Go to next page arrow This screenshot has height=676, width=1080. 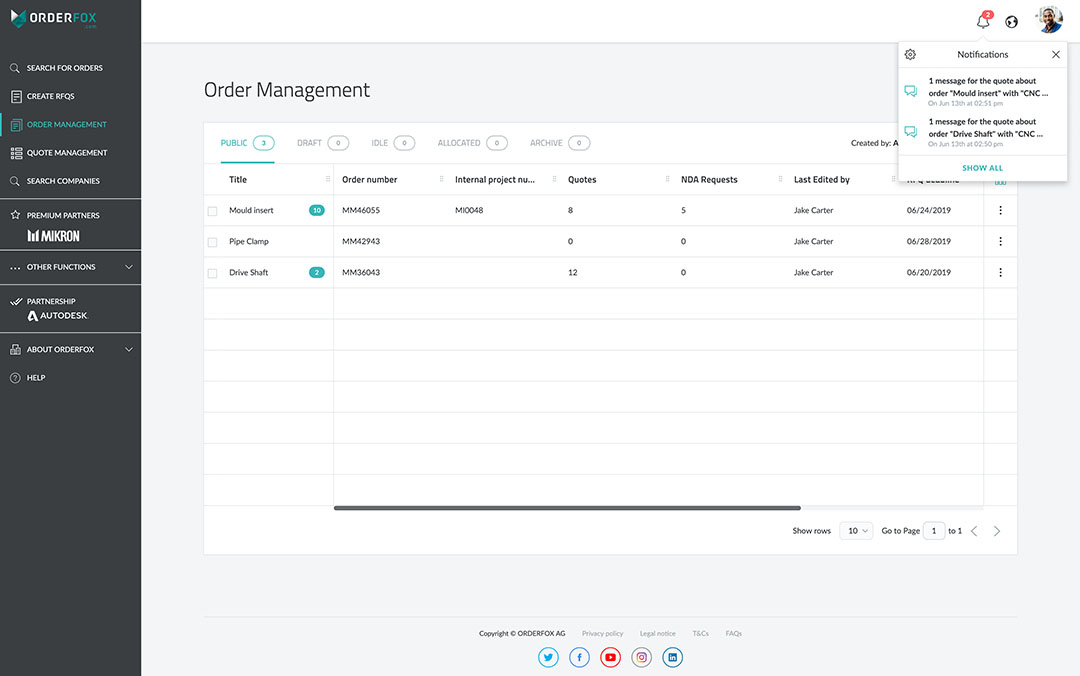coord(997,531)
